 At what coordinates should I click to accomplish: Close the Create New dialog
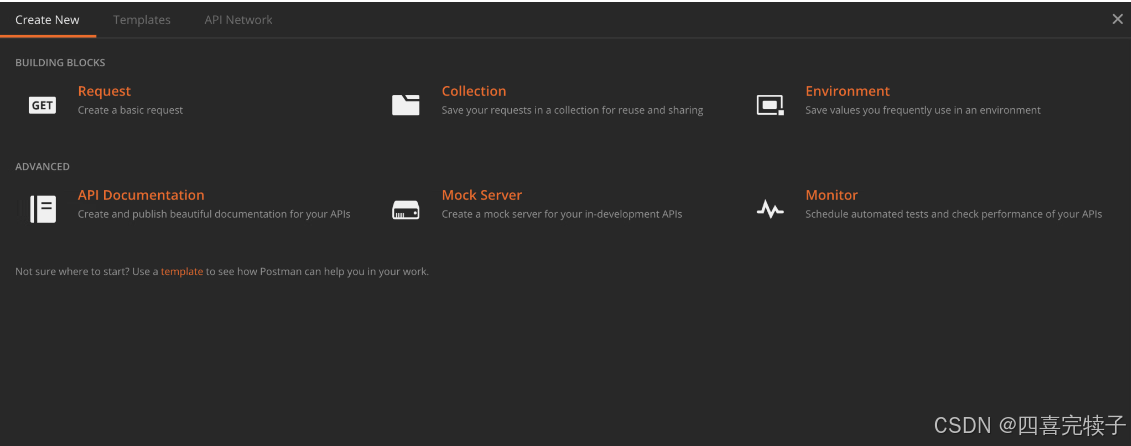pyautogui.click(x=1117, y=19)
